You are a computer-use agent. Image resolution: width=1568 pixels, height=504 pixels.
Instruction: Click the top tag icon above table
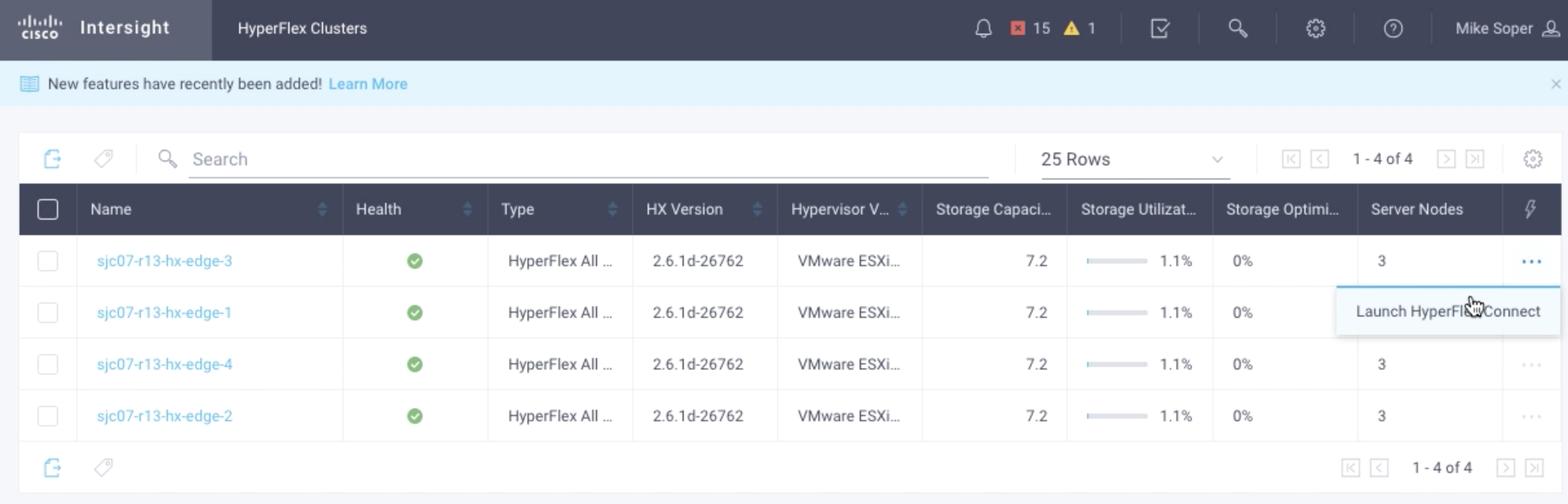[x=103, y=158]
